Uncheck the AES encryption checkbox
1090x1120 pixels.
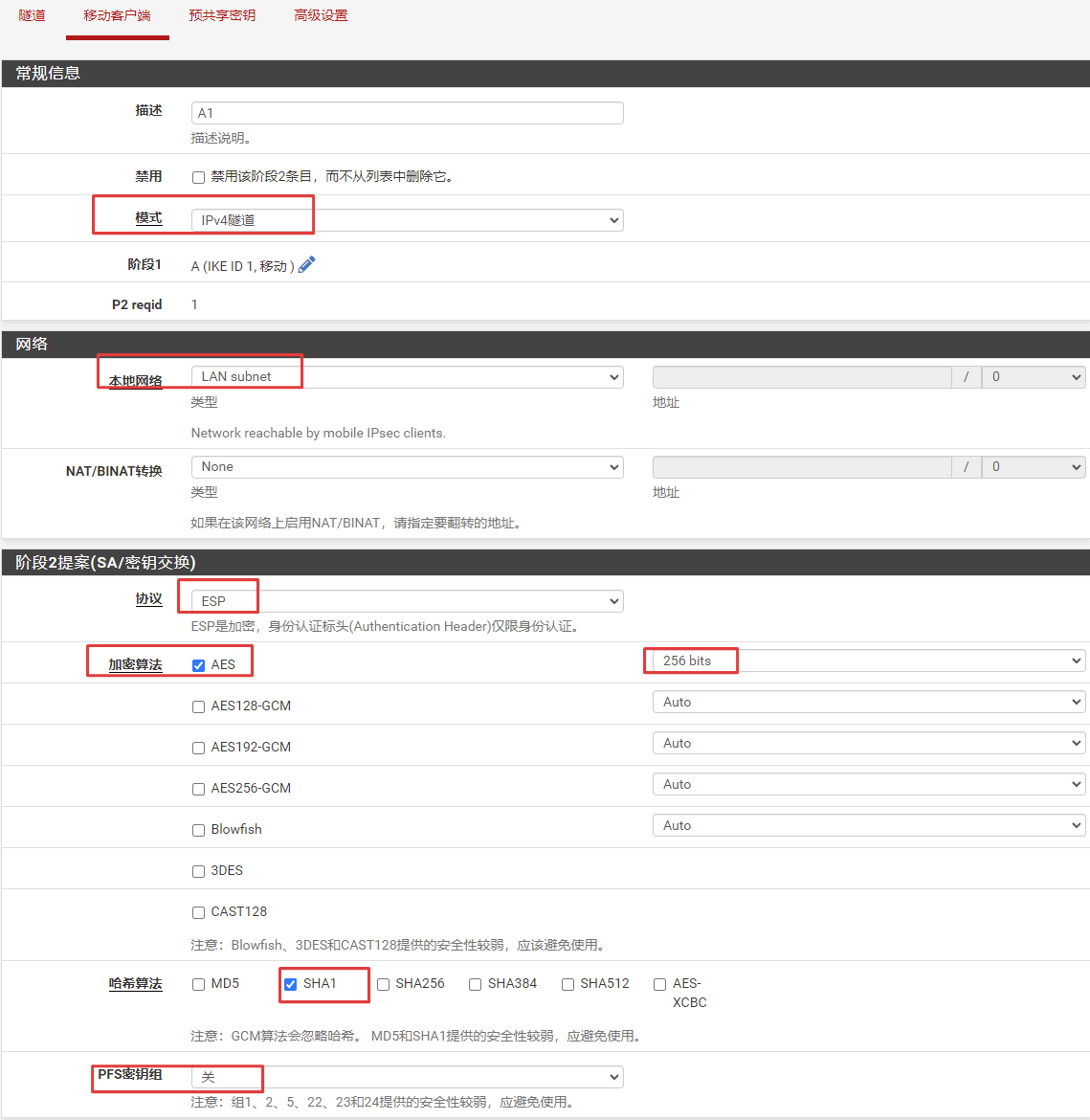[198, 665]
